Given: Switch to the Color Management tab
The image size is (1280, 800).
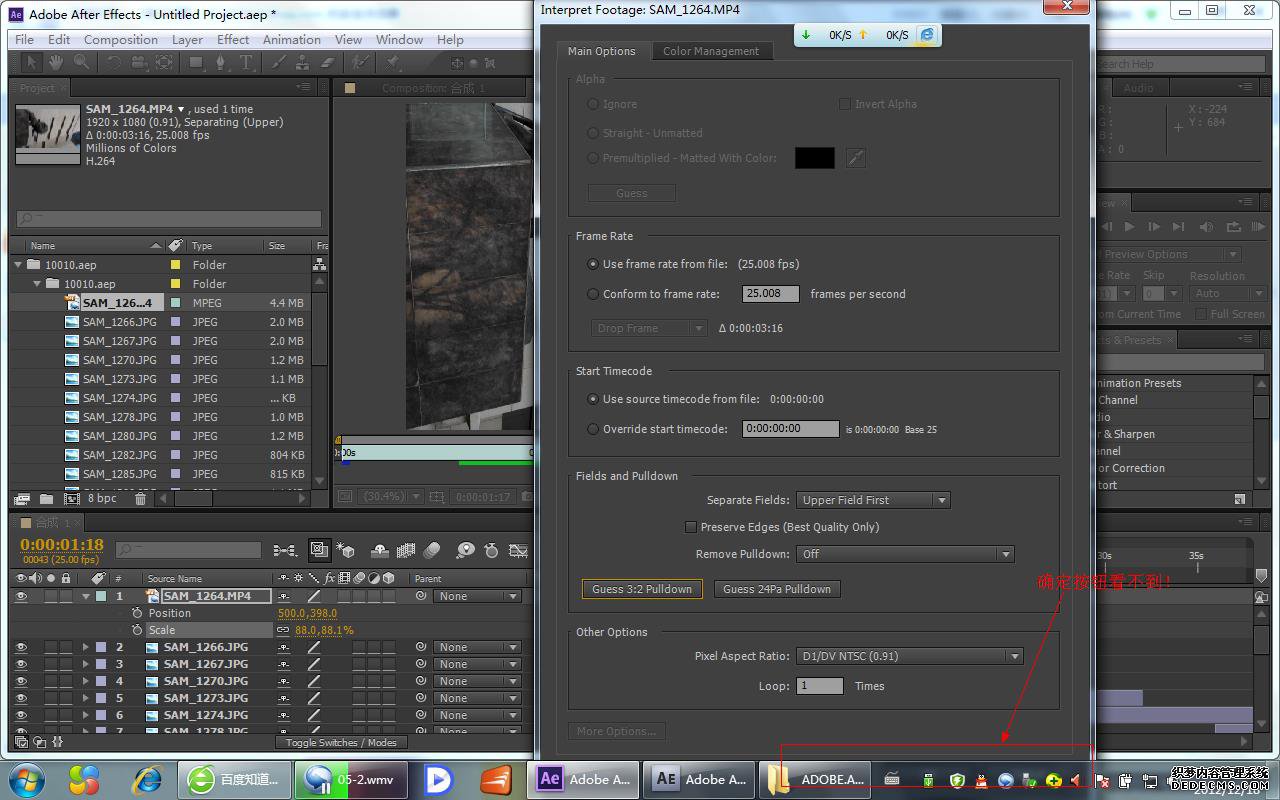Looking at the screenshot, I should click(x=711, y=51).
